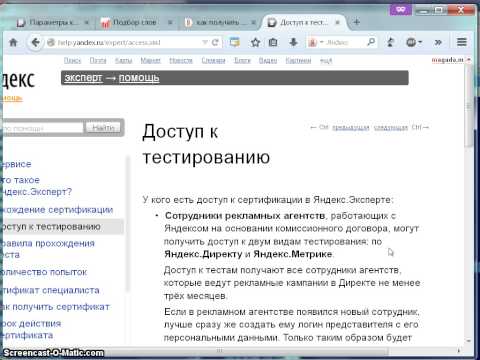Image resolution: width=480 pixels, height=360 pixels.
Task: Open the URL bar history dropdown
Action: [205, 42]
